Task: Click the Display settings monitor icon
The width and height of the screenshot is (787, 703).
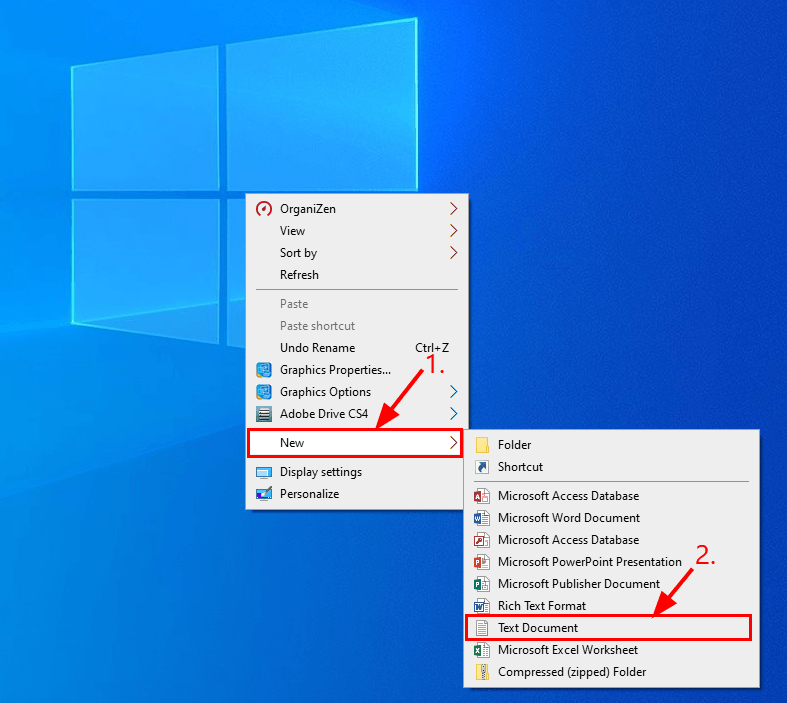Action: 264,472
